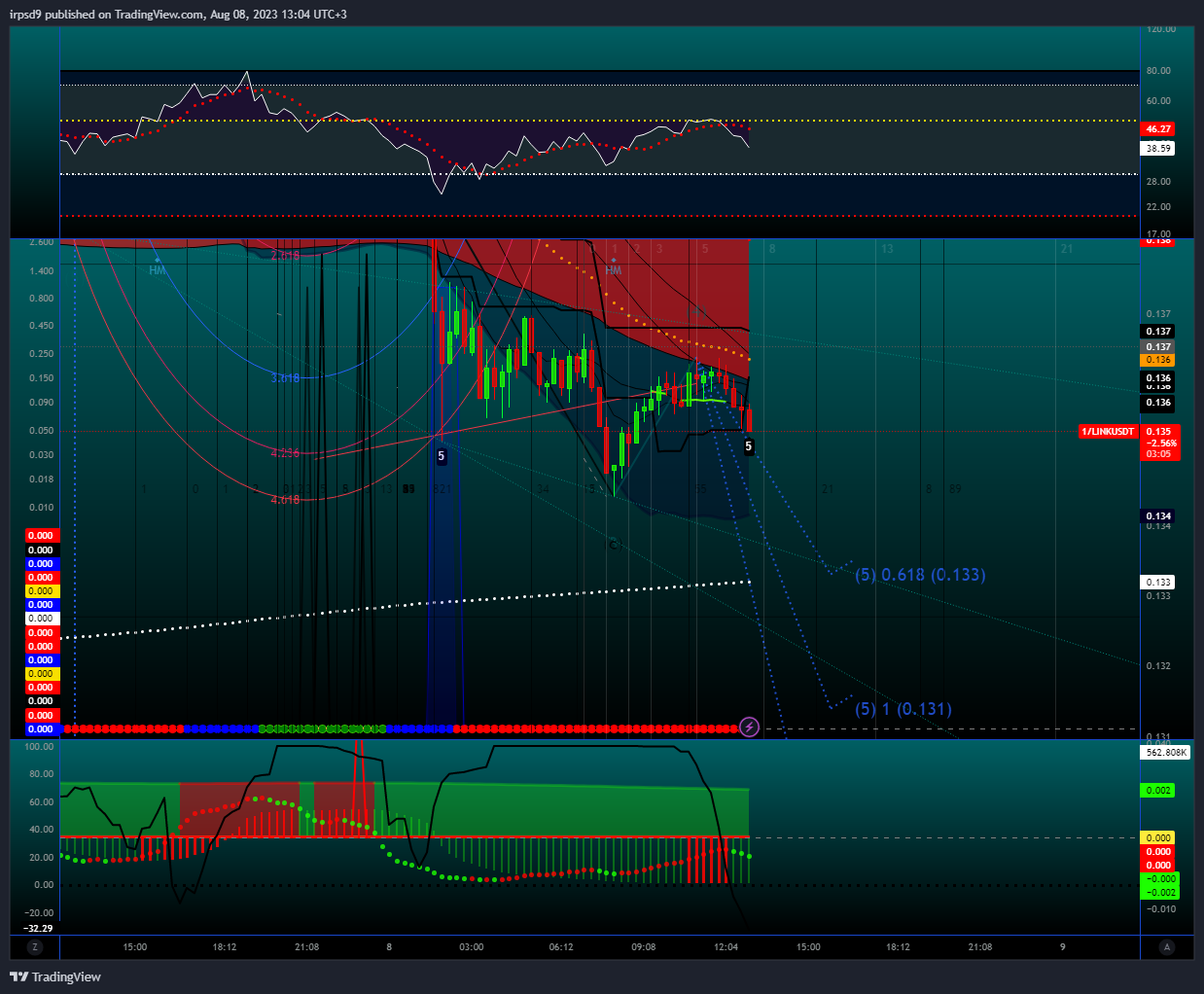Image resolution: width=1204 pixels, height=994 pixels.
Task: Click the purple lightning bolt icon
Action: (x=749, y=727)
